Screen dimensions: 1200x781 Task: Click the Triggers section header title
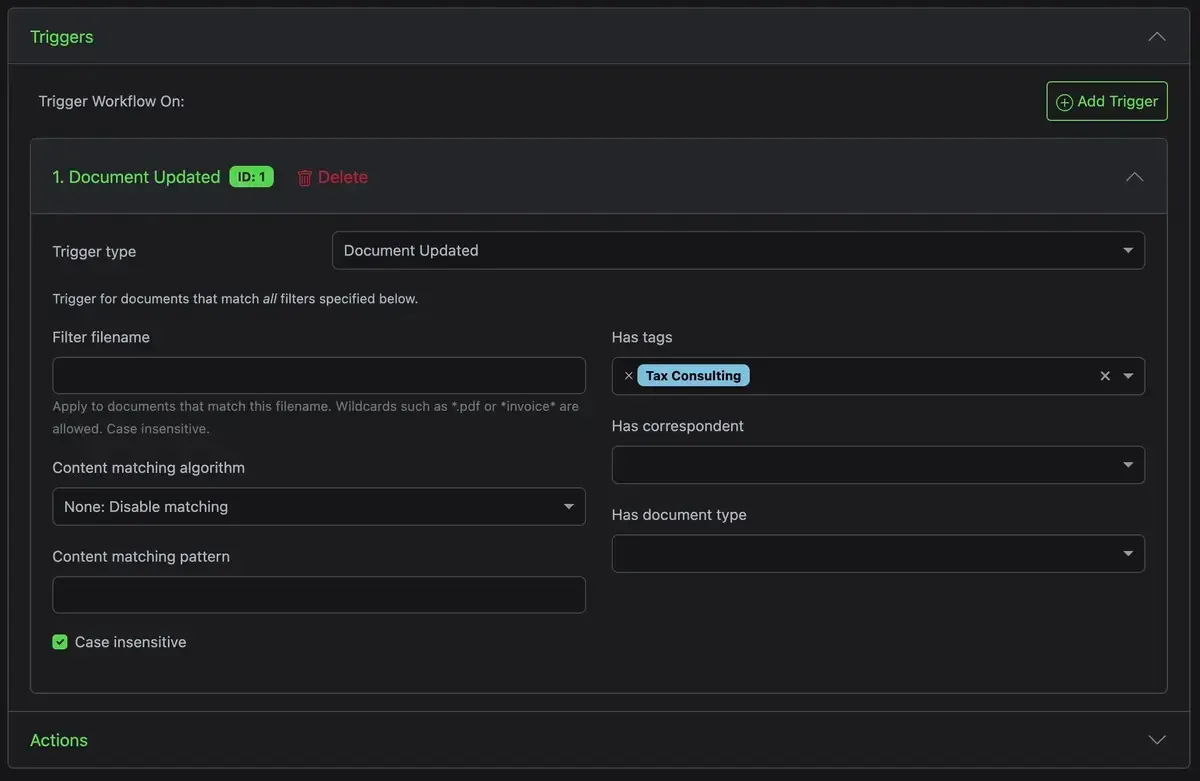point(62,37)
